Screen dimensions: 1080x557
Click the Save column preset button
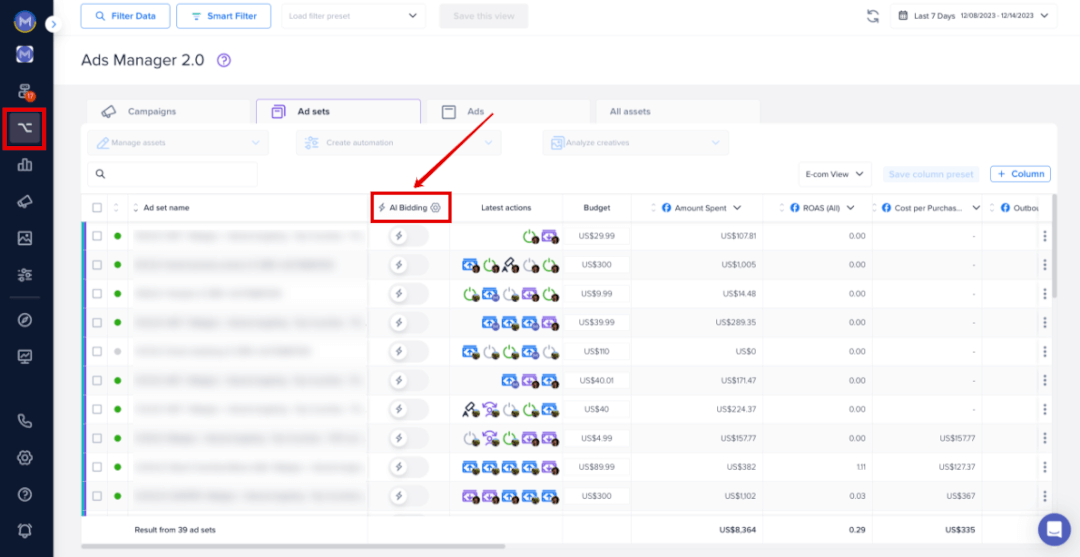(x=931, y=174)
